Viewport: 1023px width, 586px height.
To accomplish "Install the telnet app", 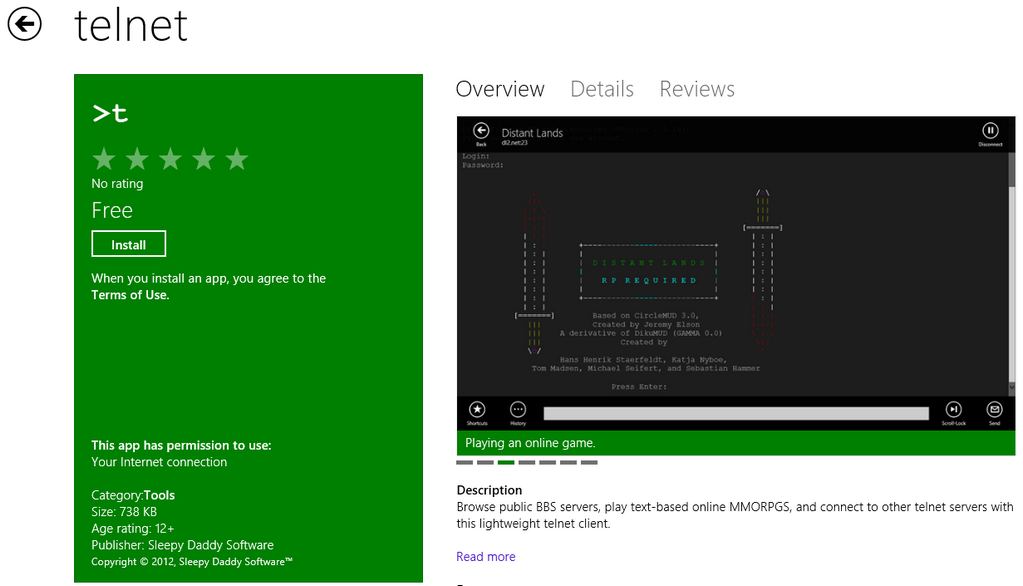I will 128,244.
